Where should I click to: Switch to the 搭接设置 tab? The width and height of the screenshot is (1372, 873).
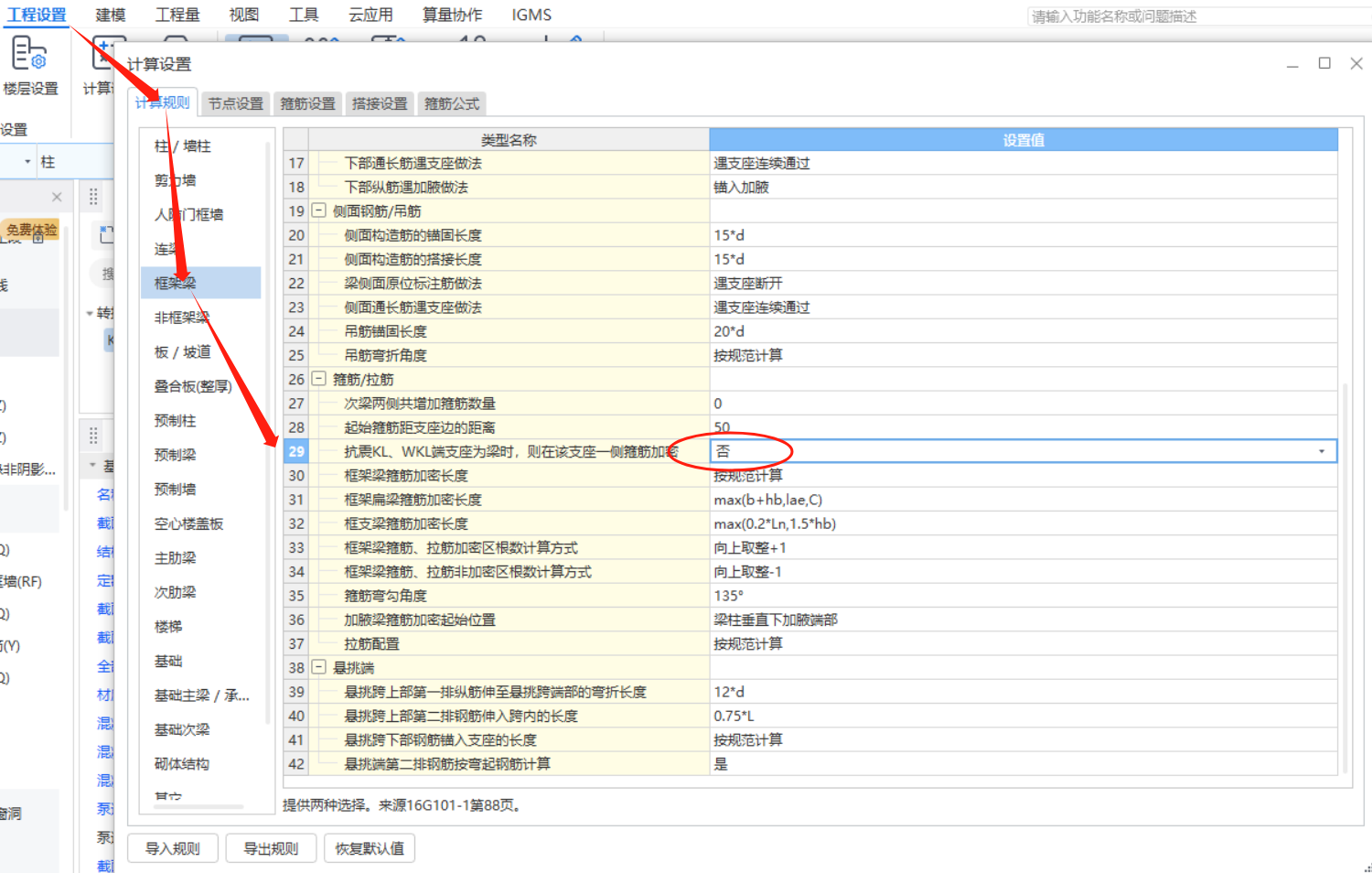pyautogui.click(x=380, y=103)
